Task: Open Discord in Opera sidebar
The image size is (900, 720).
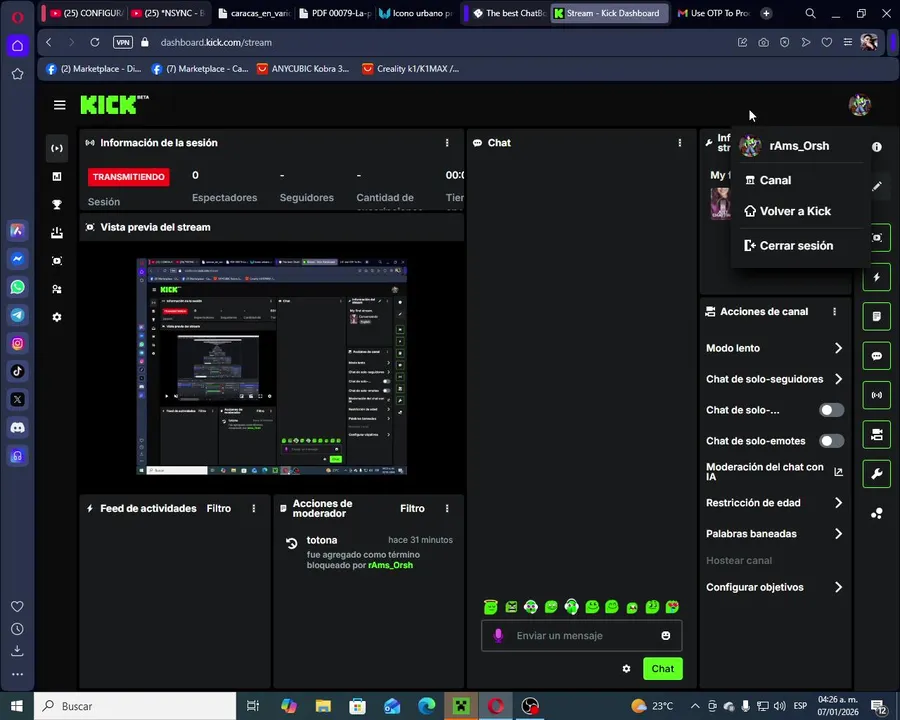Action: [x=17, y=428]
